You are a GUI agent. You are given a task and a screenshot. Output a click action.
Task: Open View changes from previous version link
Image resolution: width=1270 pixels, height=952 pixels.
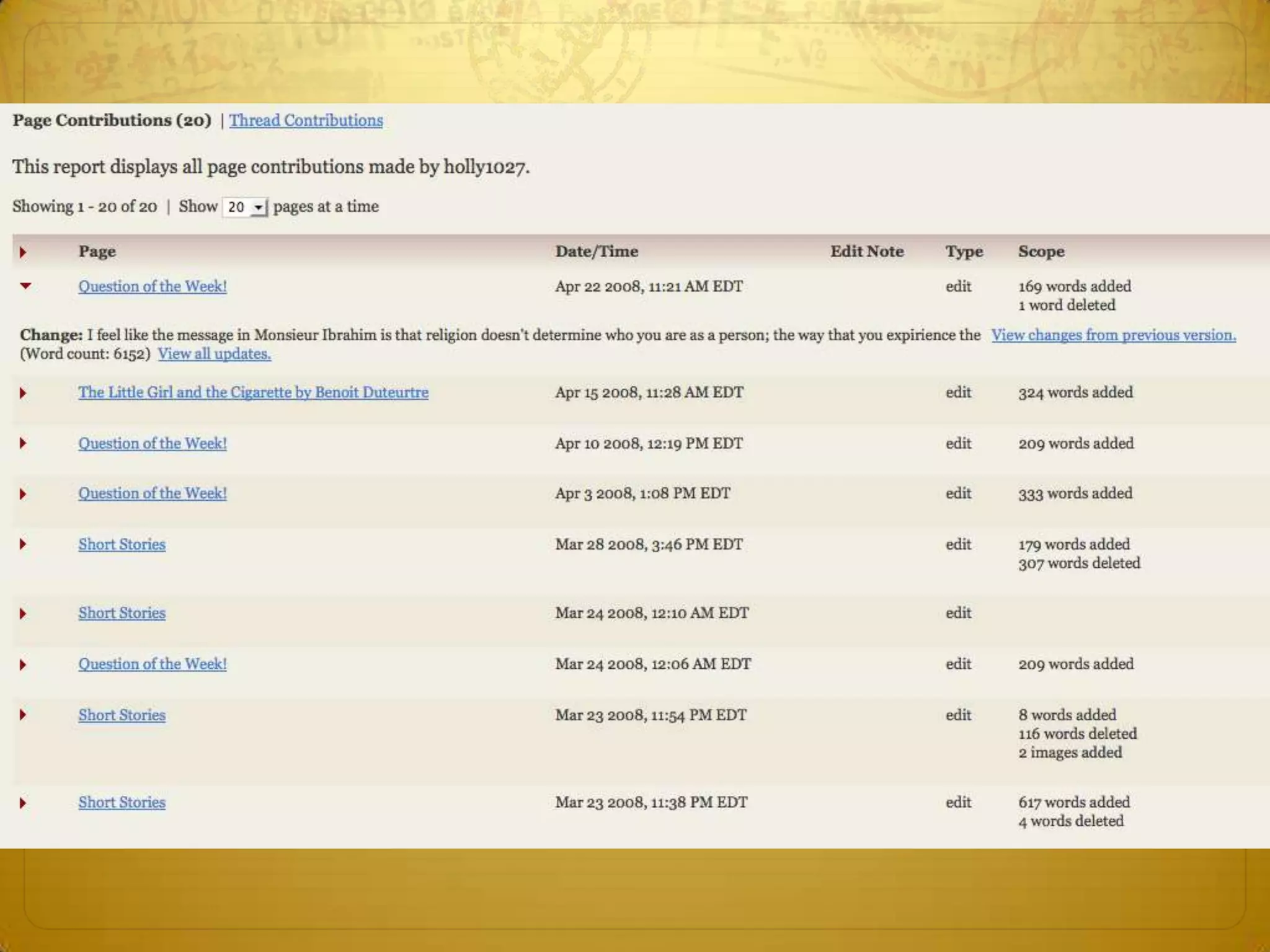(1113, 335)
